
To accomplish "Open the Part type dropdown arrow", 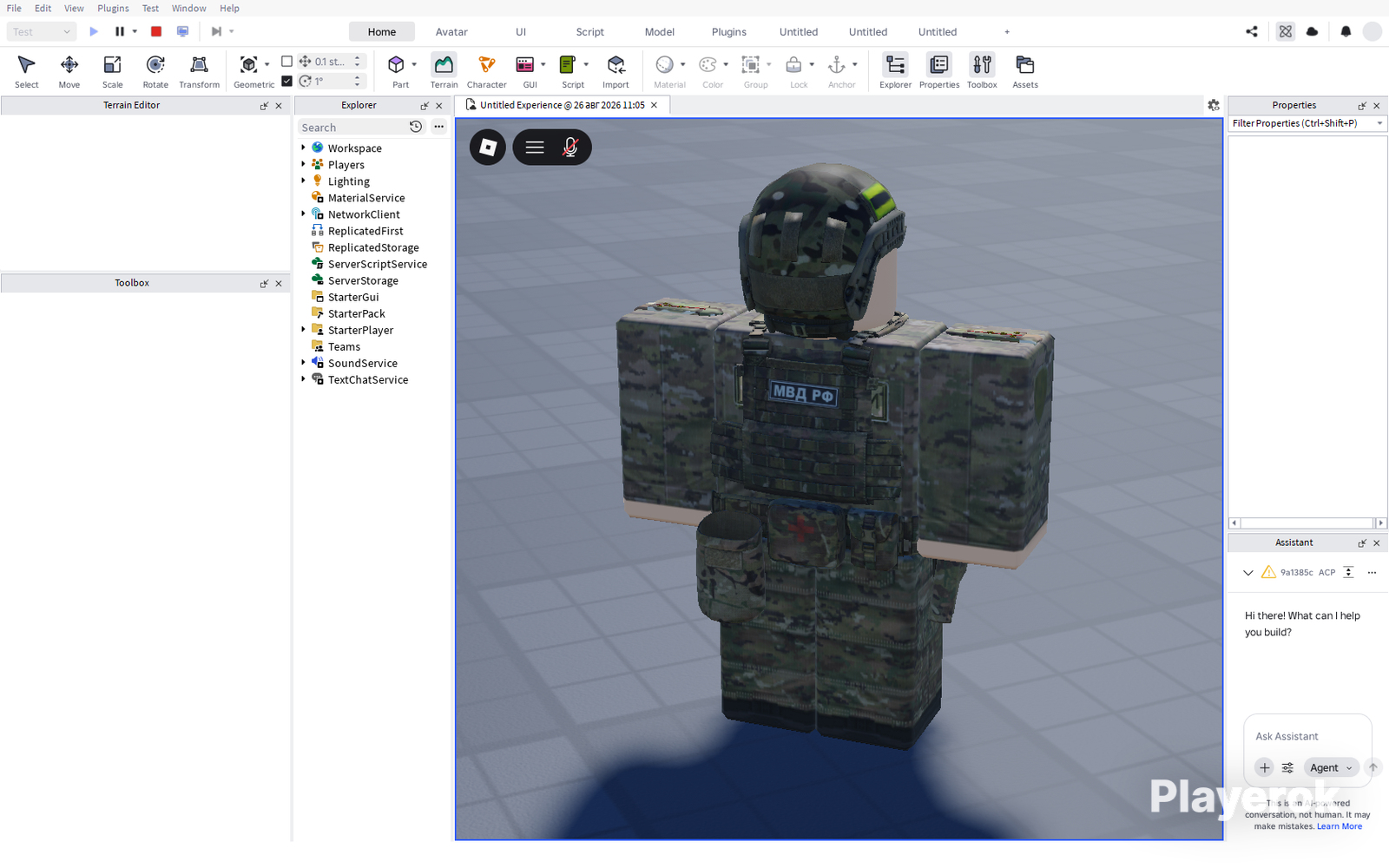I will (414, 64).
